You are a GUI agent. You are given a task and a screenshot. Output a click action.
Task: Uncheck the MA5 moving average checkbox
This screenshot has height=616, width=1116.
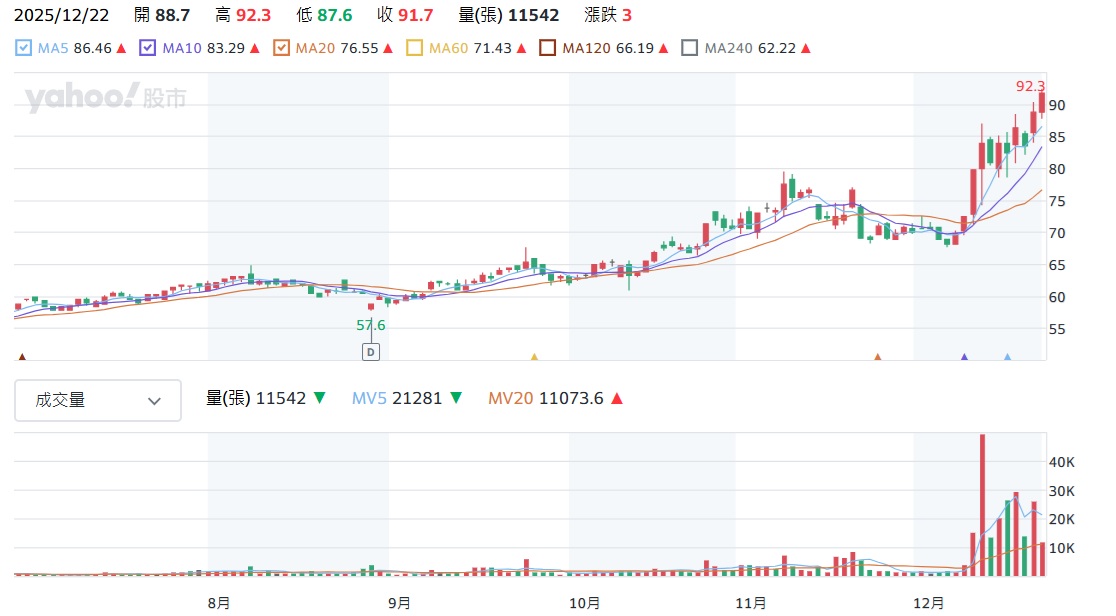point(23,48)
